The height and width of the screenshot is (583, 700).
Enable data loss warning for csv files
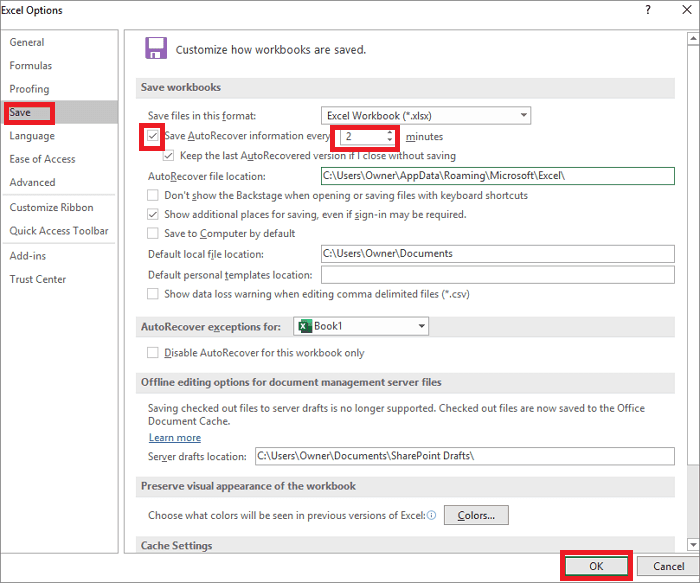[x=153, y=294]
